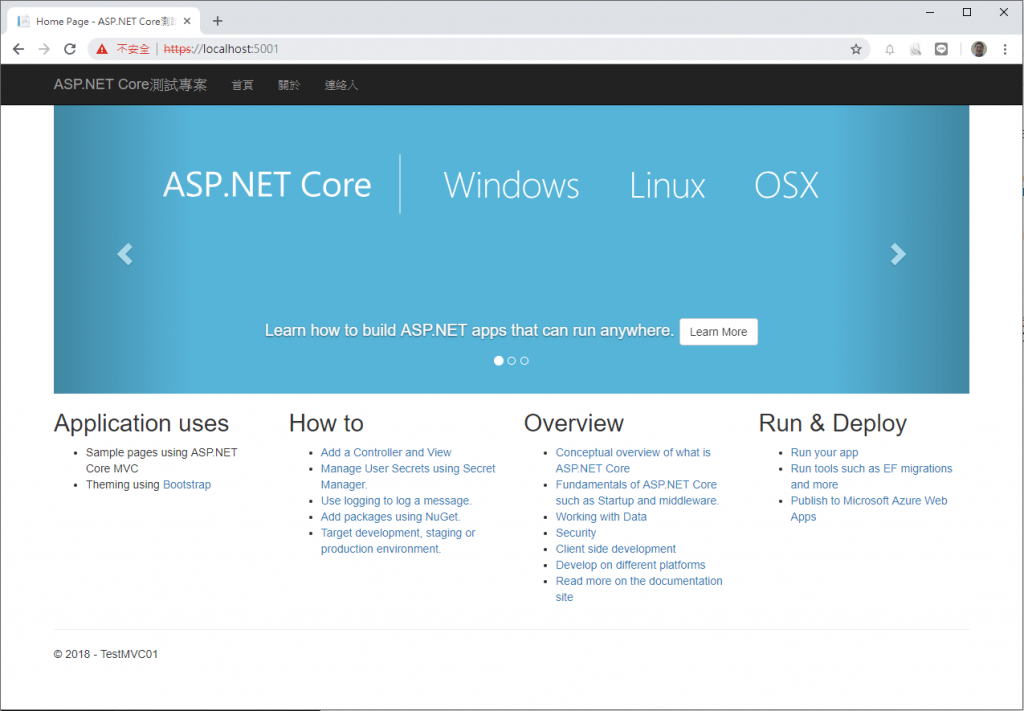
Task: Click the ASP.NET Core banner image
Action: (x=511, y=249)
